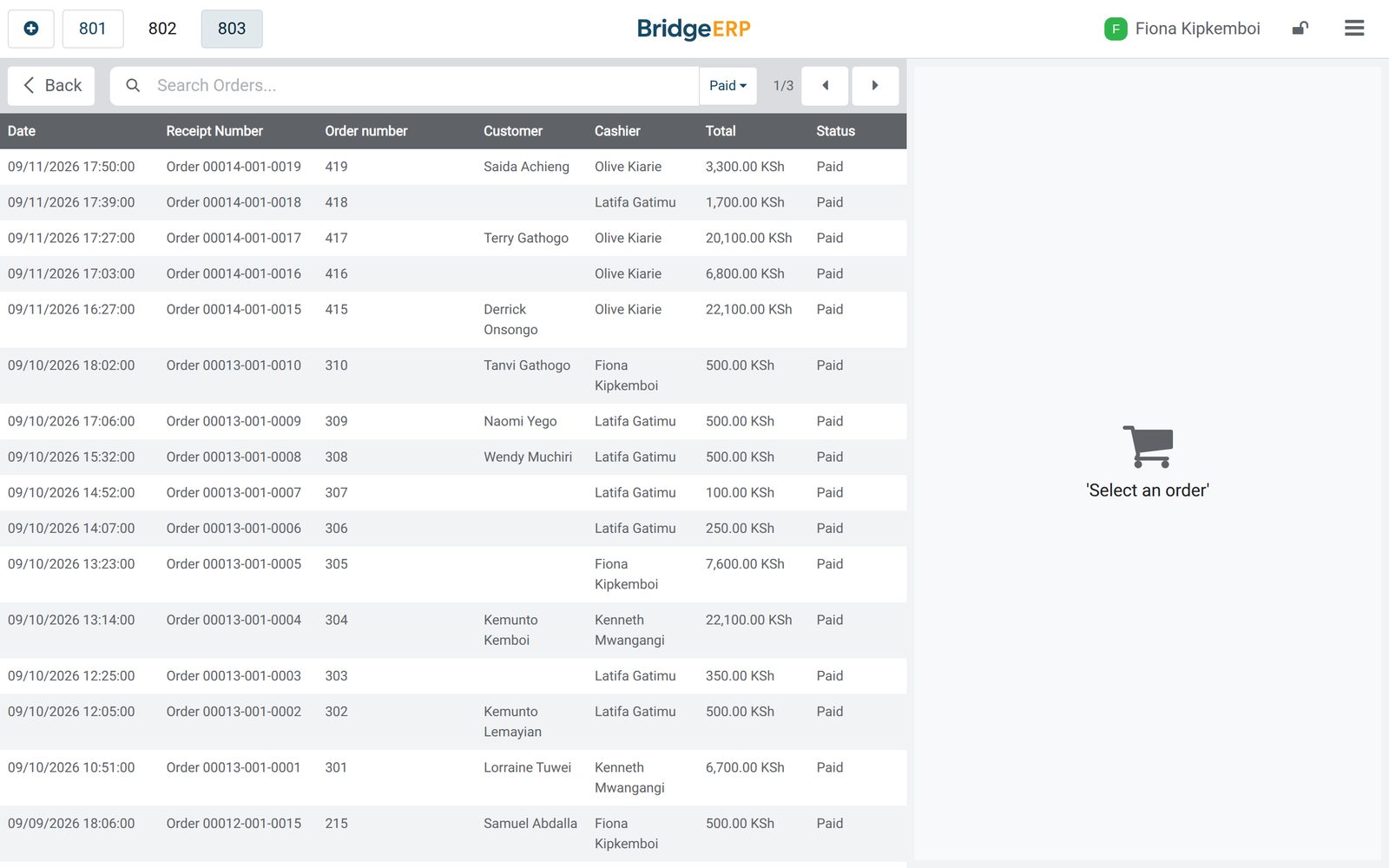Click the Fiona Kipkemboi user name
The width and height of the screenshot is (1389, 868).
pyautogui.click(x=1197, y=29)
